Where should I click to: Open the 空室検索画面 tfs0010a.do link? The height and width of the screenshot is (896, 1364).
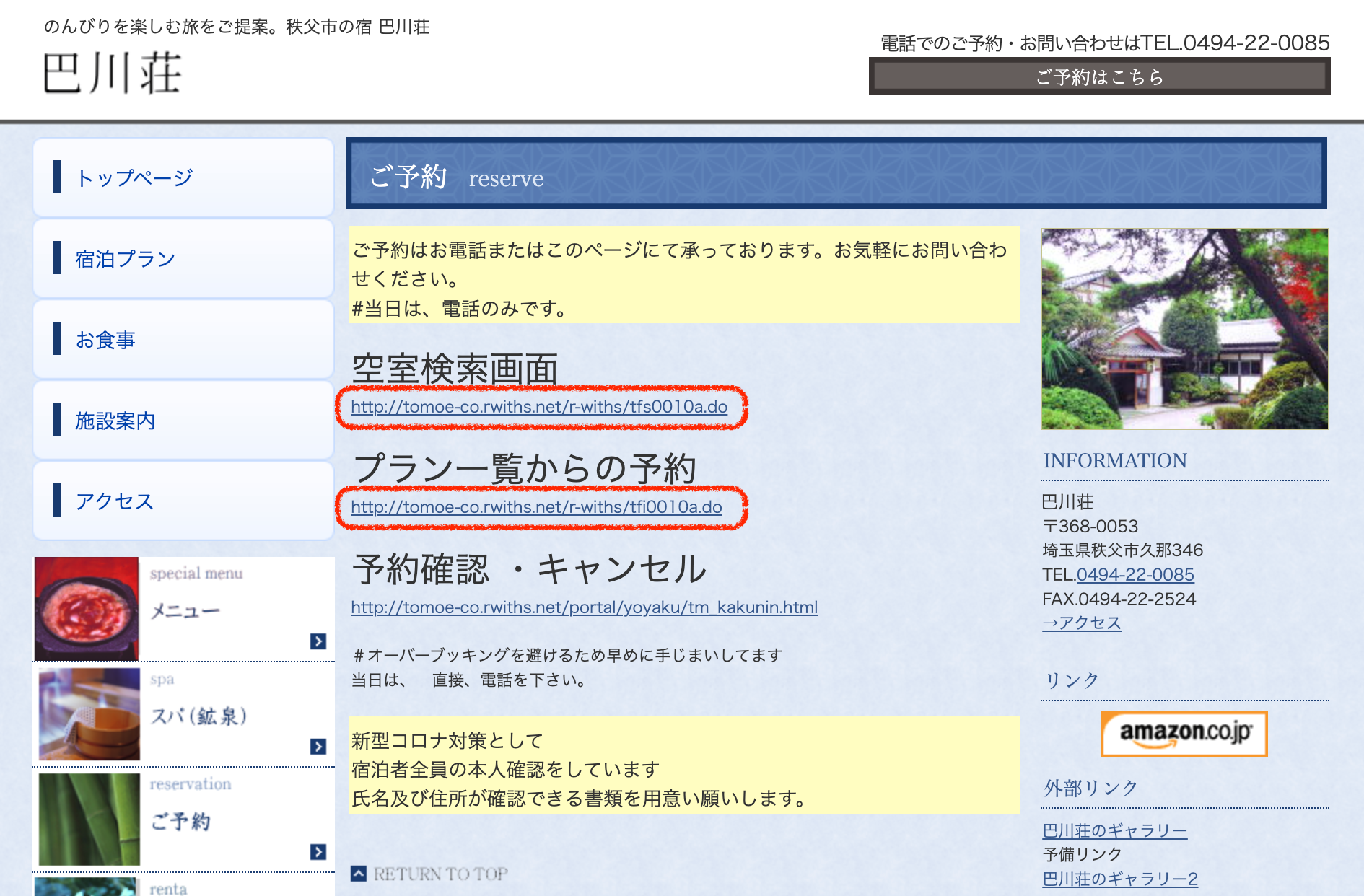click(539, 407)
